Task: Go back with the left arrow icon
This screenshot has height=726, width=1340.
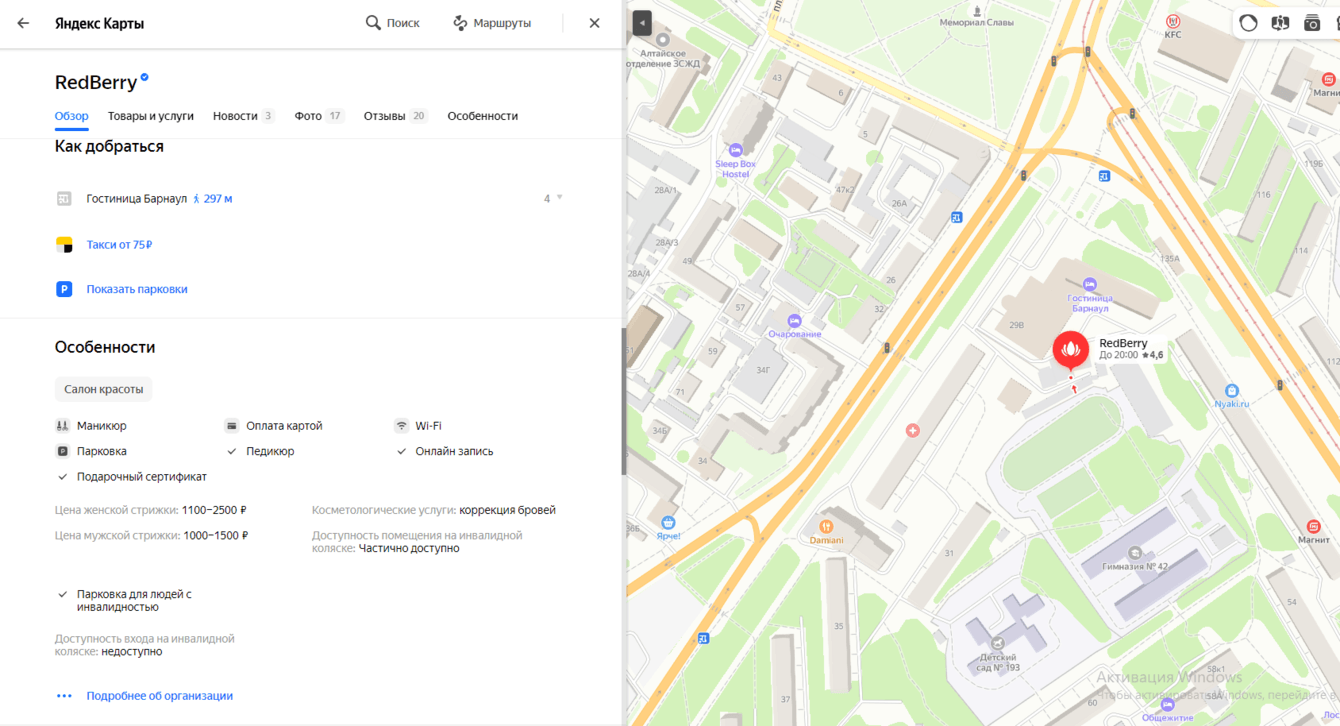Action: pyautogui.click(x=23, y=23)
